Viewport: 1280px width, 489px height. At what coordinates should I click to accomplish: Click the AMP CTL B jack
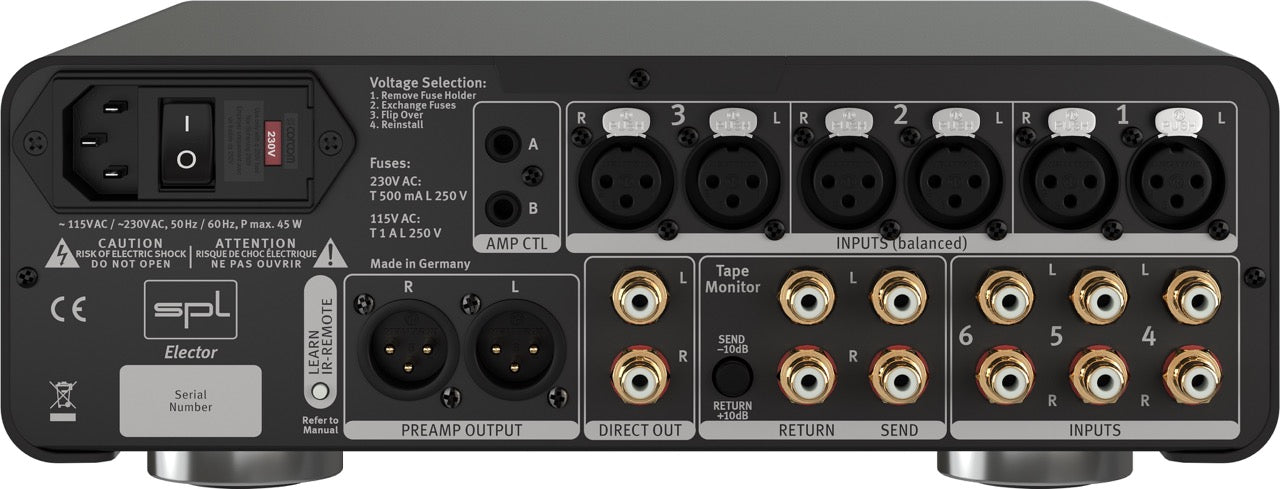click(x=501, y=208)
